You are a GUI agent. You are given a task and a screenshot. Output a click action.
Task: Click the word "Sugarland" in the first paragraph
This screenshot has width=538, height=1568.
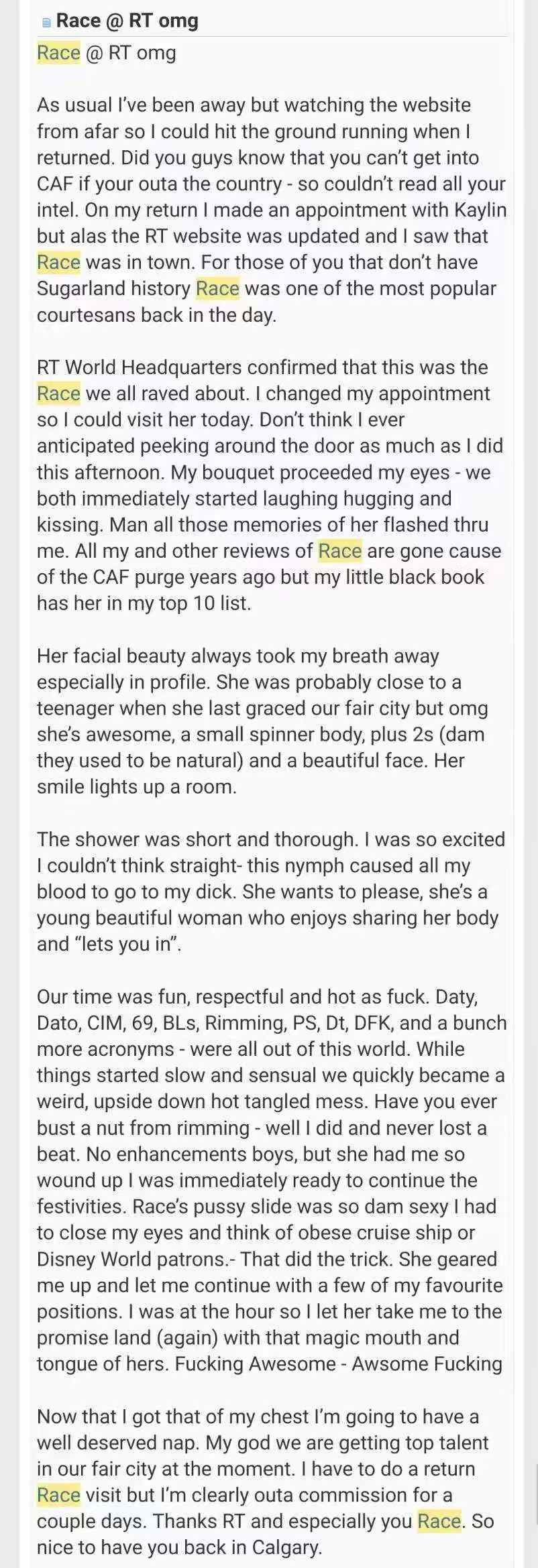click(80, 288)
